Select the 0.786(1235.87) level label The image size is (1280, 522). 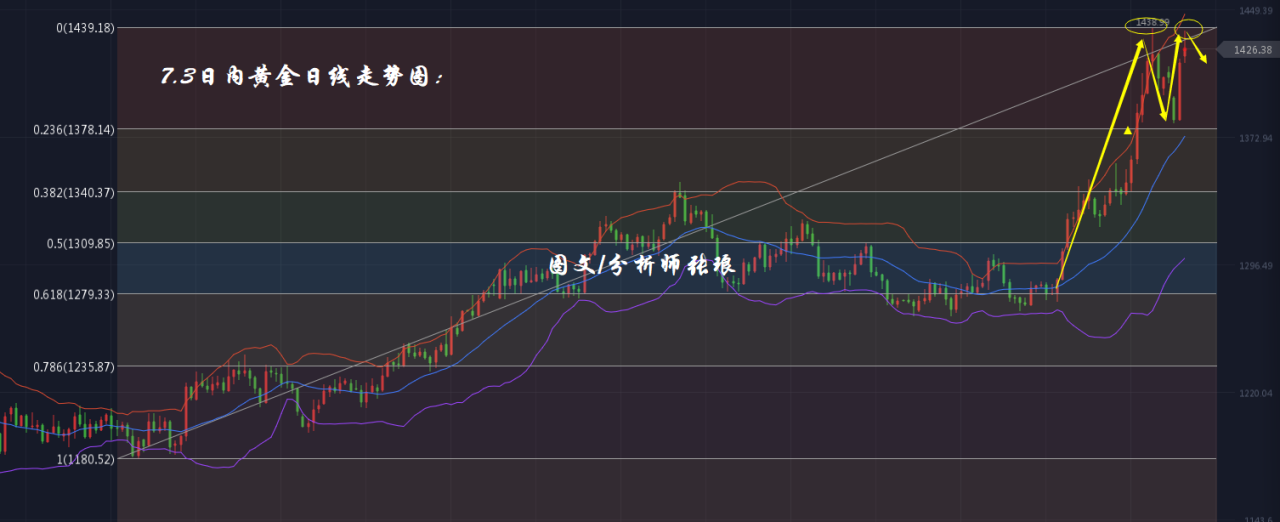pos(74,367)
